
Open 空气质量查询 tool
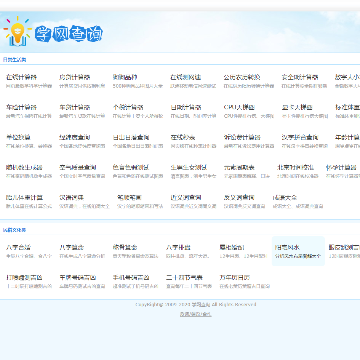[x=78, y=167]
